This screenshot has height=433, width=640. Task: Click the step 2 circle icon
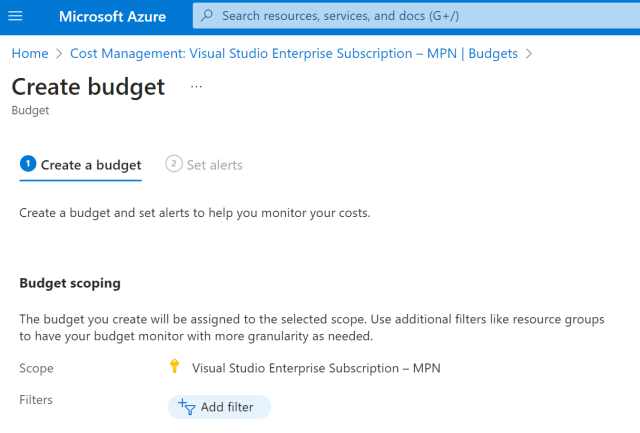[x=174, y=164]
